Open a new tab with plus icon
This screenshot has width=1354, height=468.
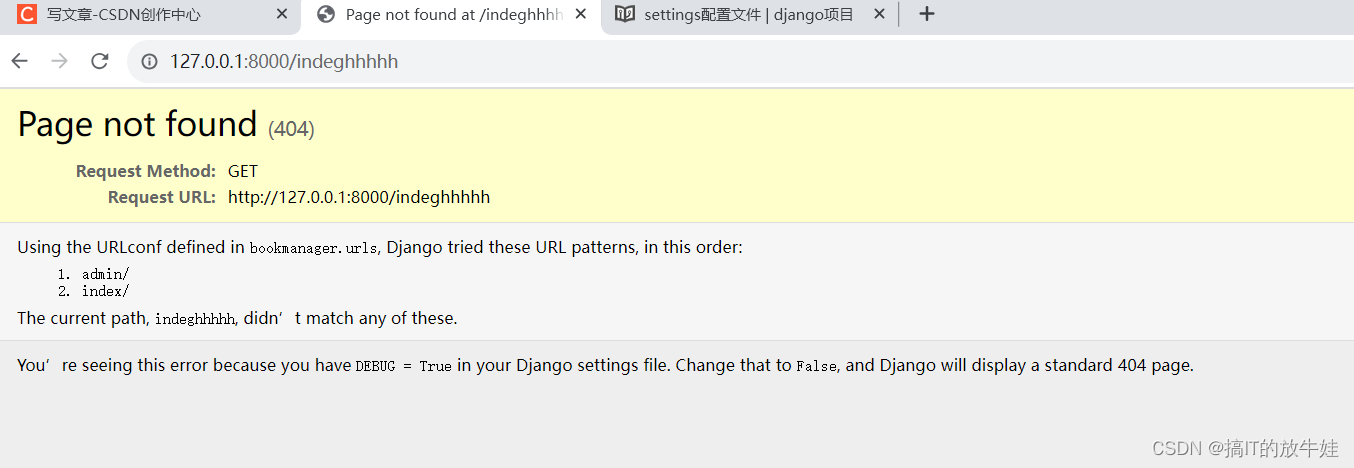(927, 14)
